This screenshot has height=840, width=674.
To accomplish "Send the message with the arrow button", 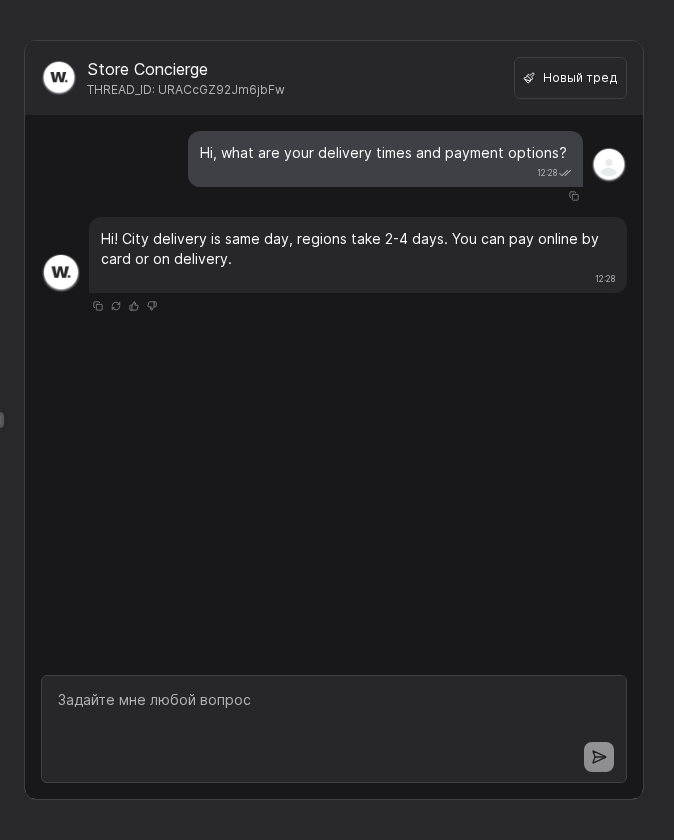I will coord(599,757).
